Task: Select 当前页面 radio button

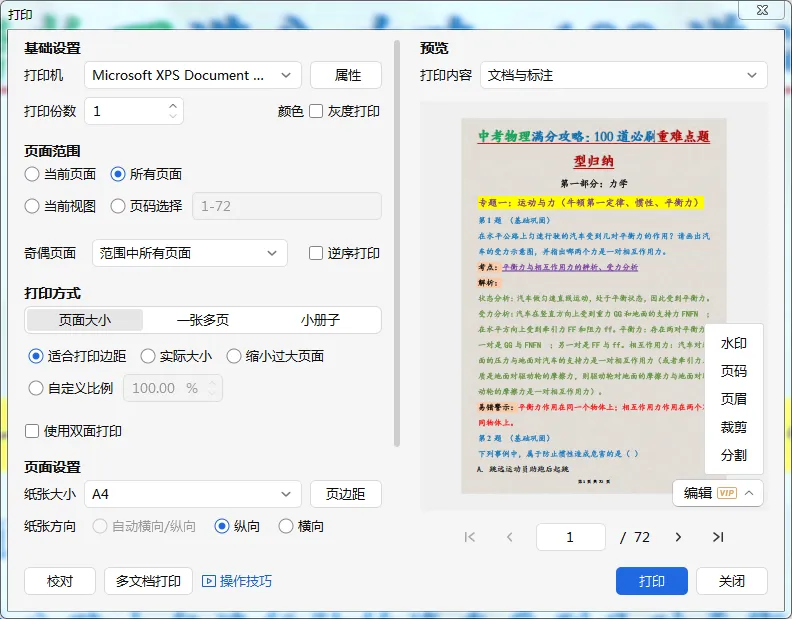Action: click(32, 174)
